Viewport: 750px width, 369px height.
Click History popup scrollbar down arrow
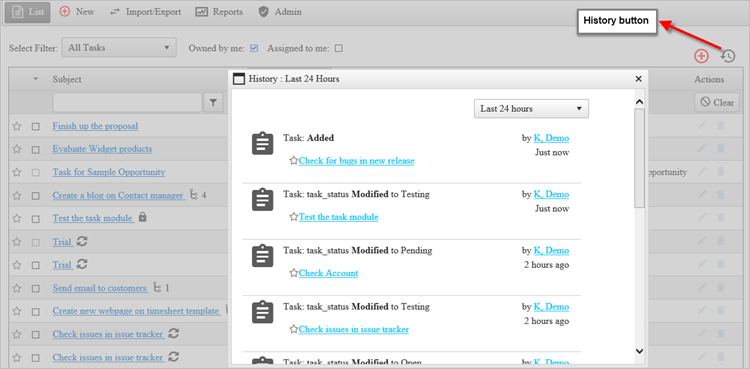(x=640, y=351)
